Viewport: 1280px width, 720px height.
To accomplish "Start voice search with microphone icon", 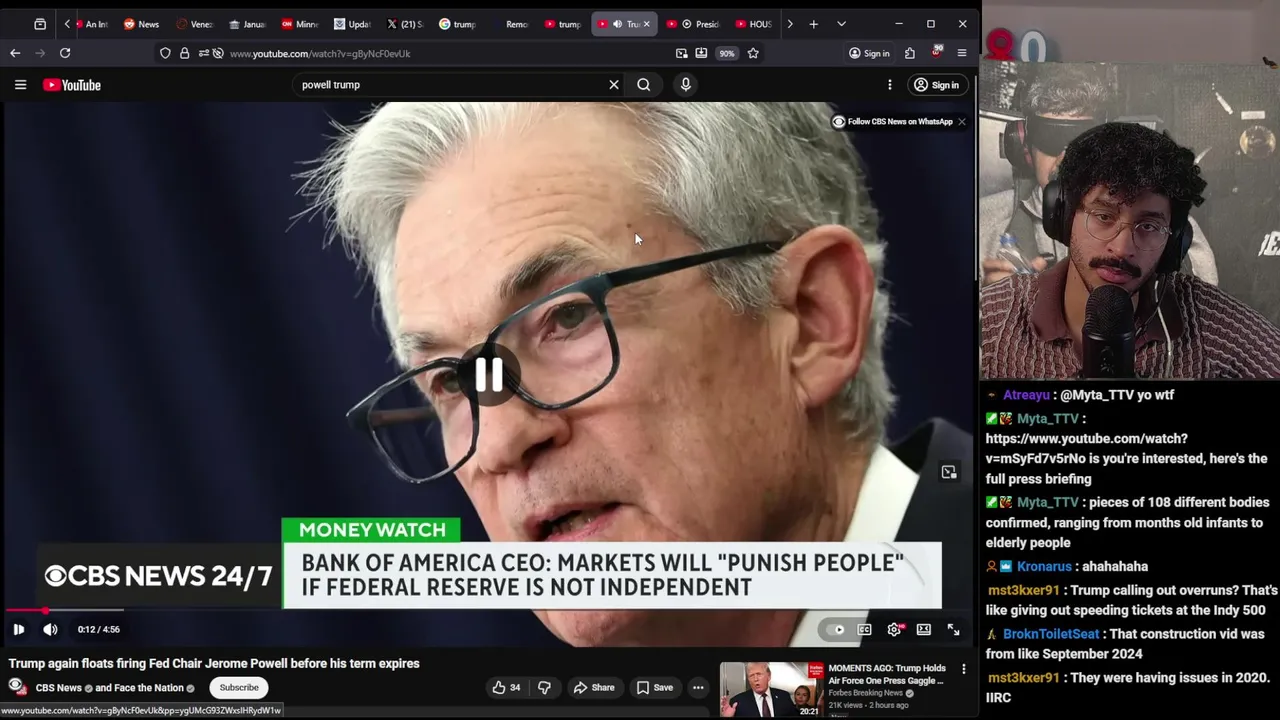I will click(x=686, y=85).
